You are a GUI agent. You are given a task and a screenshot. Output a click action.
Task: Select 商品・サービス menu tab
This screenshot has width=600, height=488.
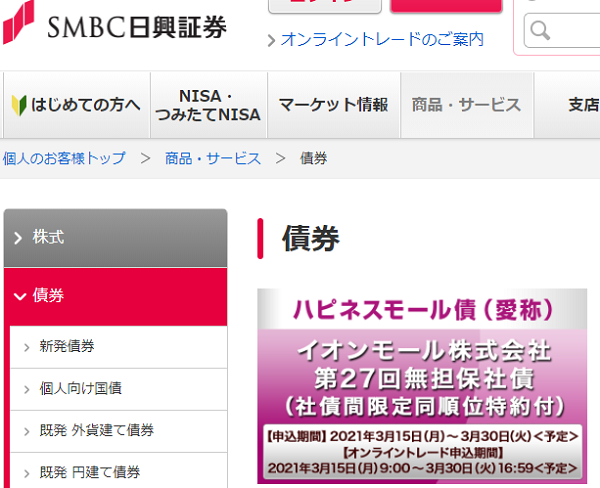click(466, 105)
